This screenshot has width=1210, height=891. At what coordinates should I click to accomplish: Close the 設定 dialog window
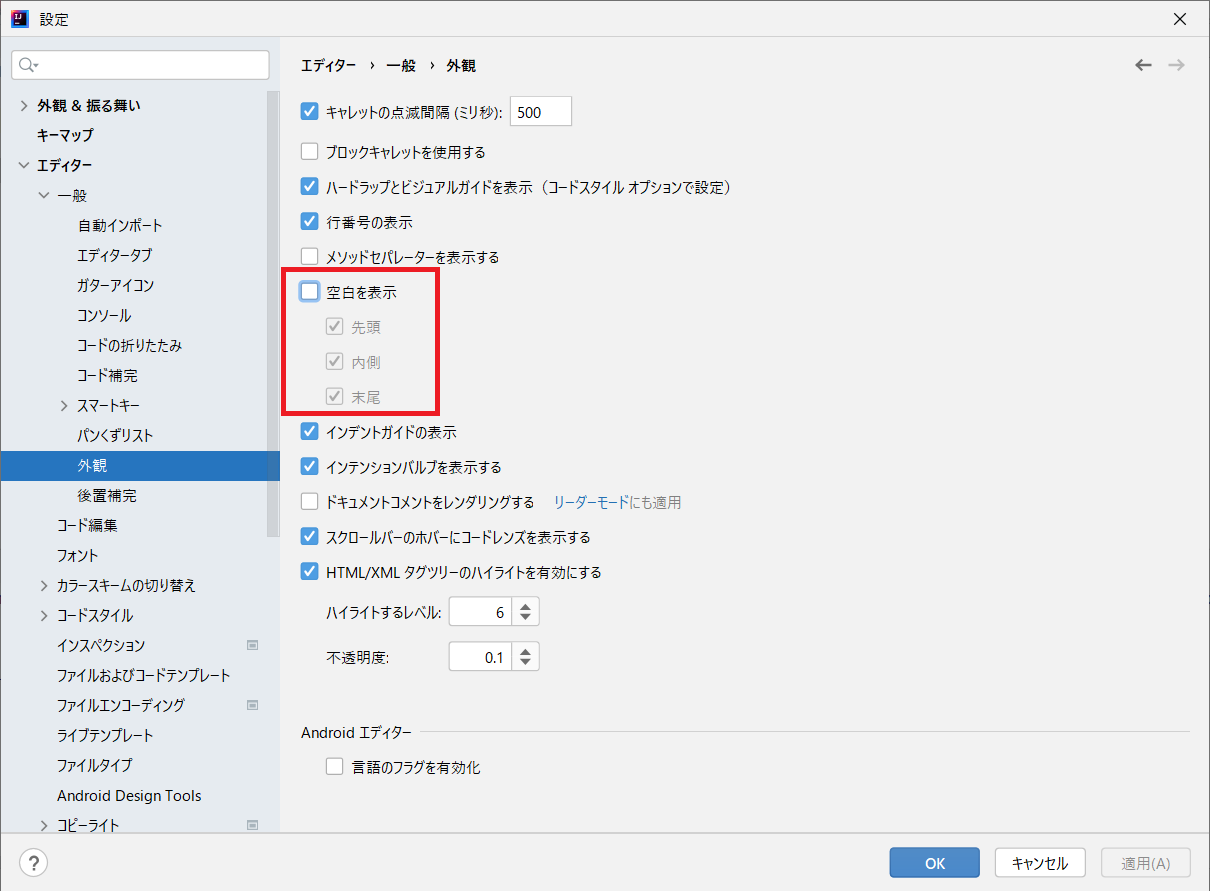(x=1180, y=19)
